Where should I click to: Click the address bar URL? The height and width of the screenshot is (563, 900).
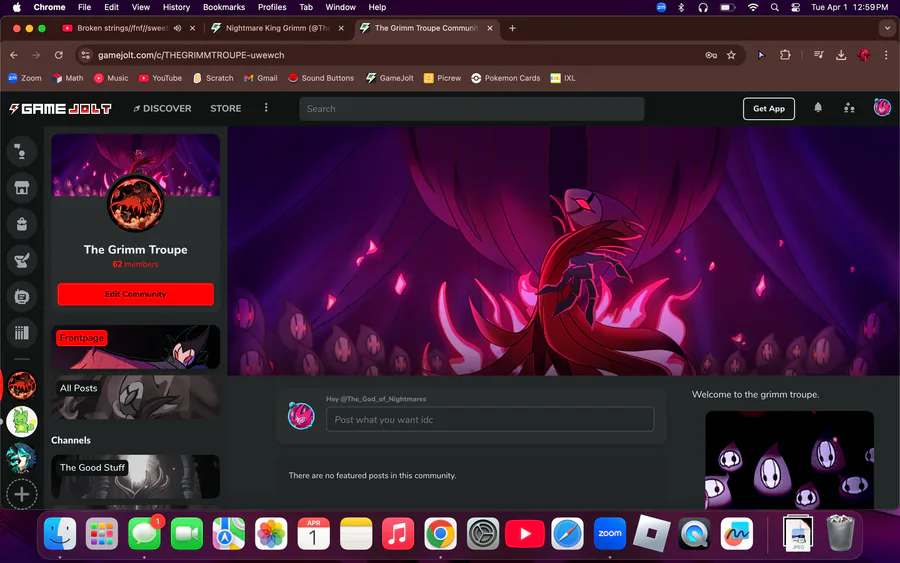(191, 55)
